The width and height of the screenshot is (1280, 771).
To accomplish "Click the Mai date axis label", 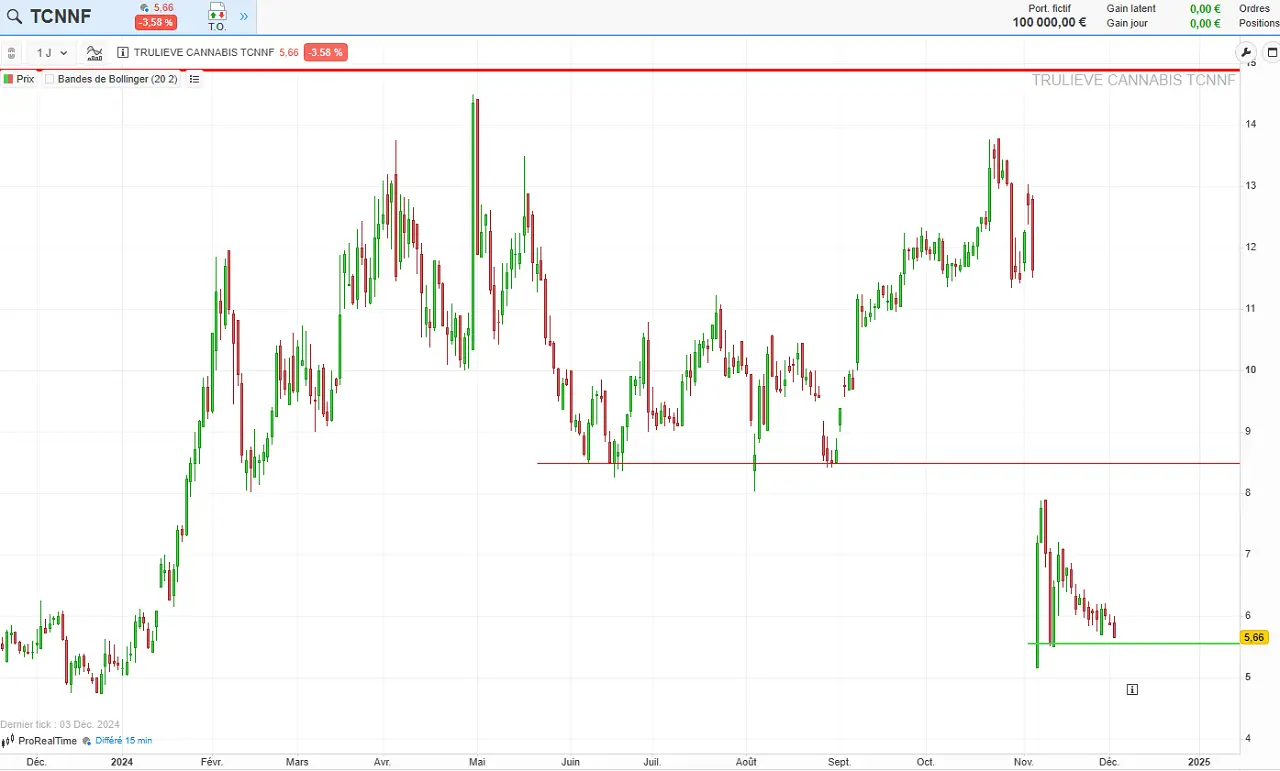I will click(x=478, y=762).
